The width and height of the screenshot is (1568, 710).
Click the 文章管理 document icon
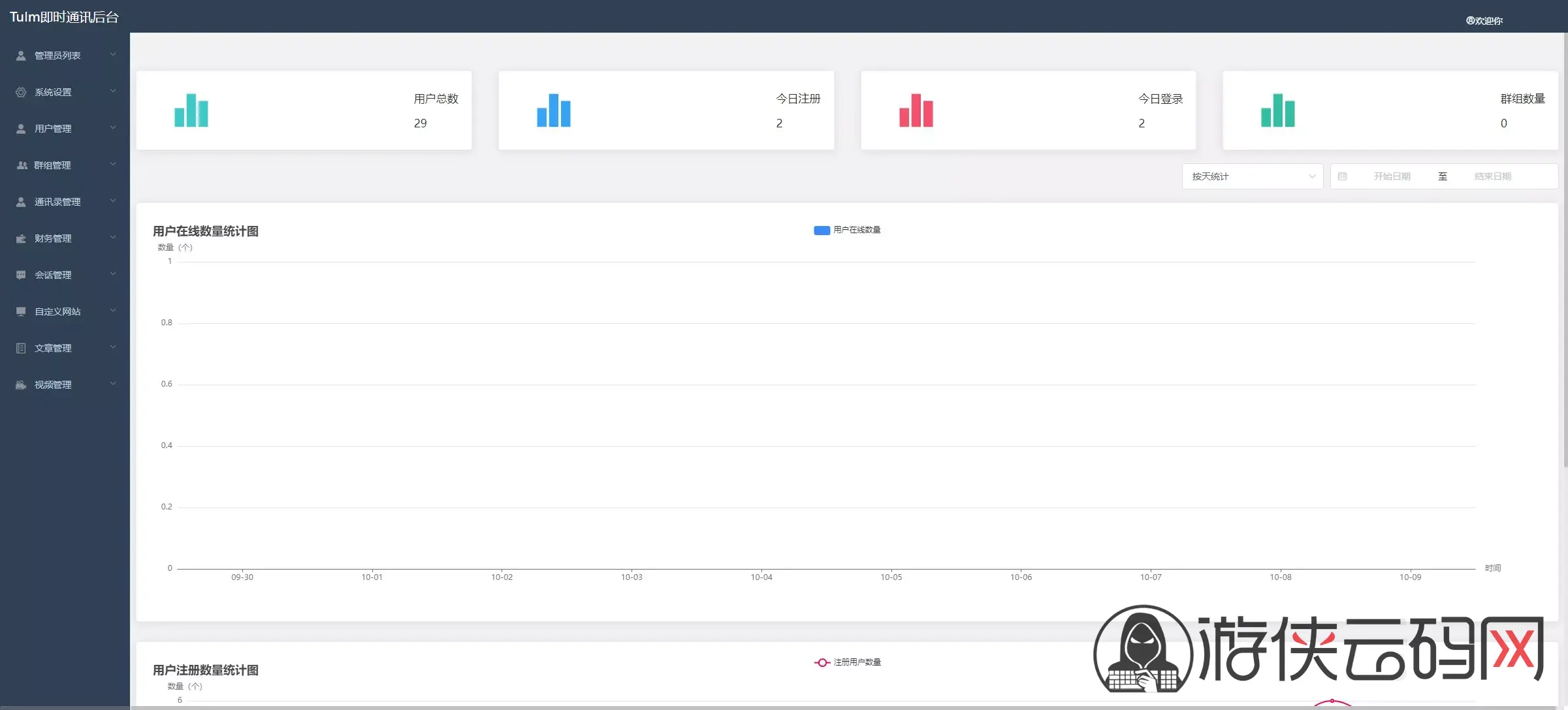[21, 348]
